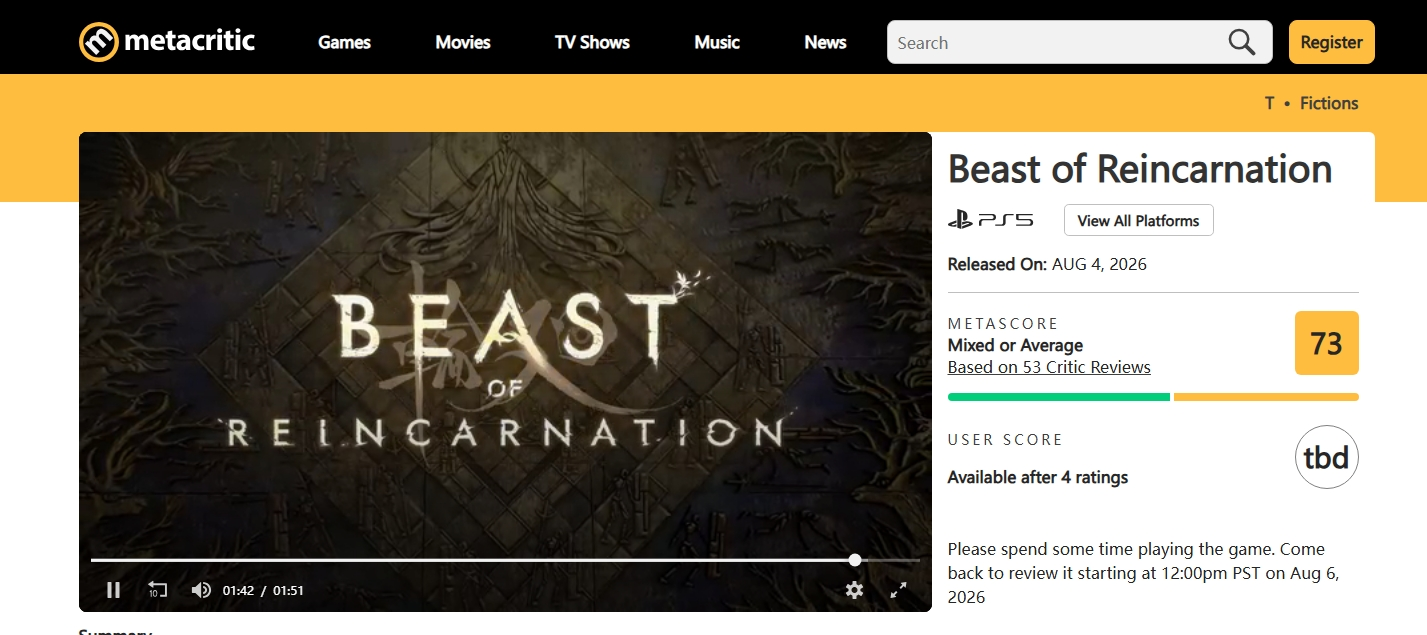Pause the trailer video

(114, 590)
